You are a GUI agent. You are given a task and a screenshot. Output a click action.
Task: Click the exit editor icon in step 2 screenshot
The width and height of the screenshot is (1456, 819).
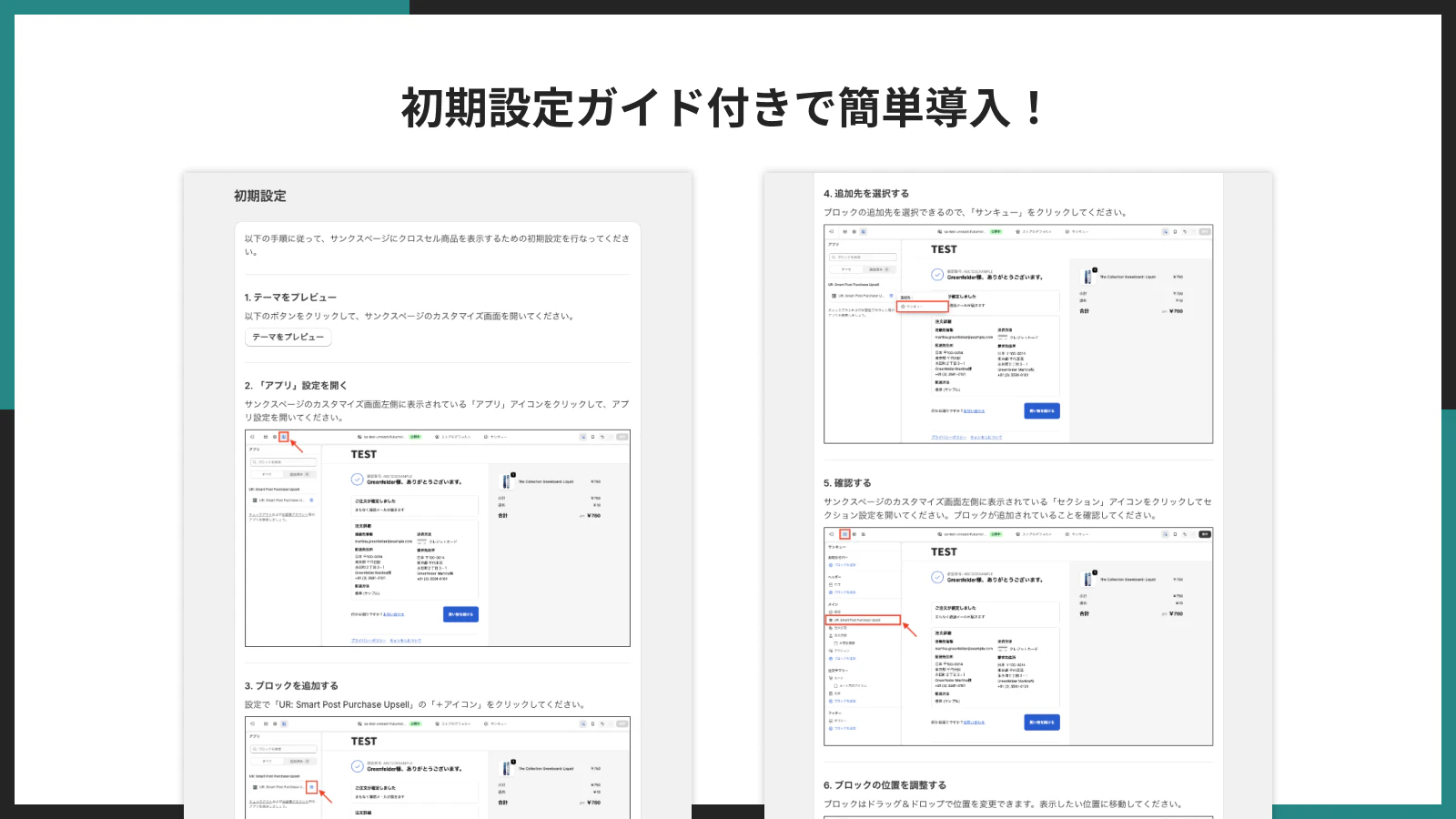252,437
